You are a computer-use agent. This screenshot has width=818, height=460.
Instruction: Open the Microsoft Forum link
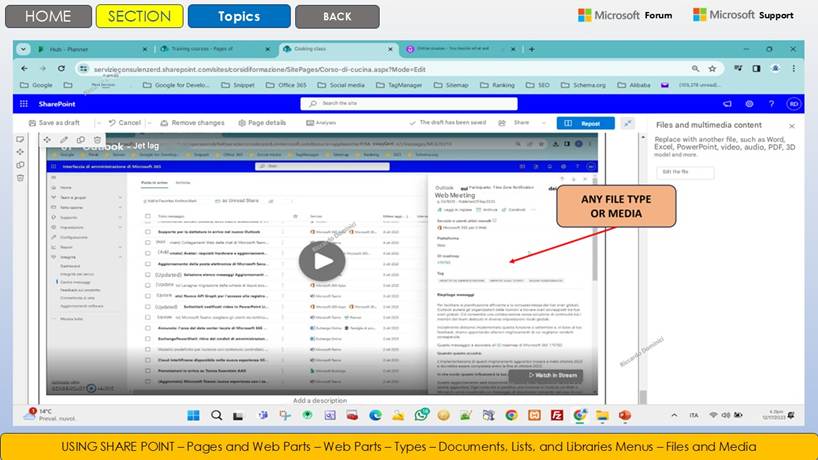pyautogui.click(x=625, y=15)
